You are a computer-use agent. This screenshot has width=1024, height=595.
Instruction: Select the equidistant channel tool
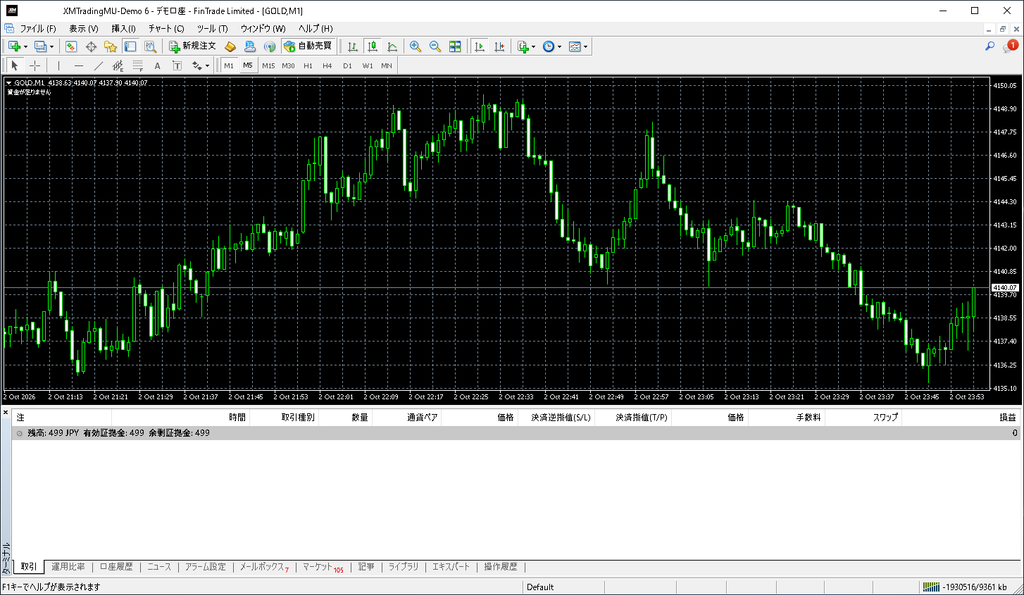coord(118,65)
